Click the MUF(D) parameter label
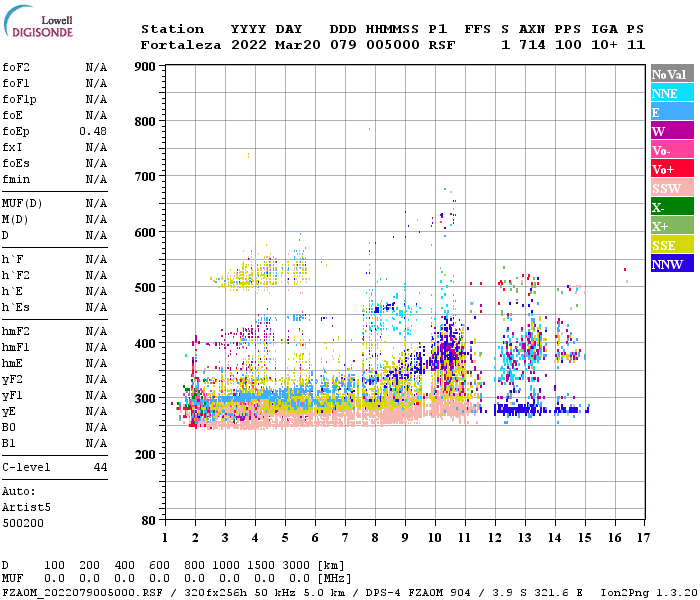 click(x=22, y=204)
